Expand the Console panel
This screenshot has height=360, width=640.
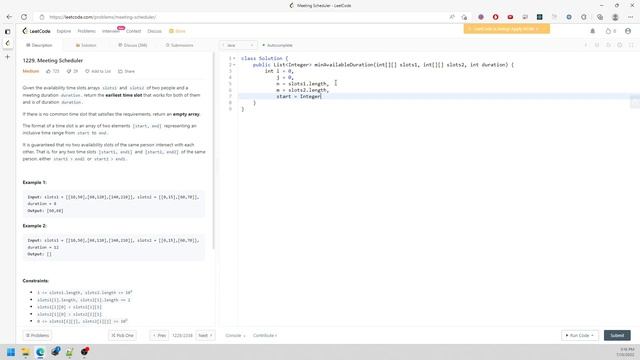(235, 336)
